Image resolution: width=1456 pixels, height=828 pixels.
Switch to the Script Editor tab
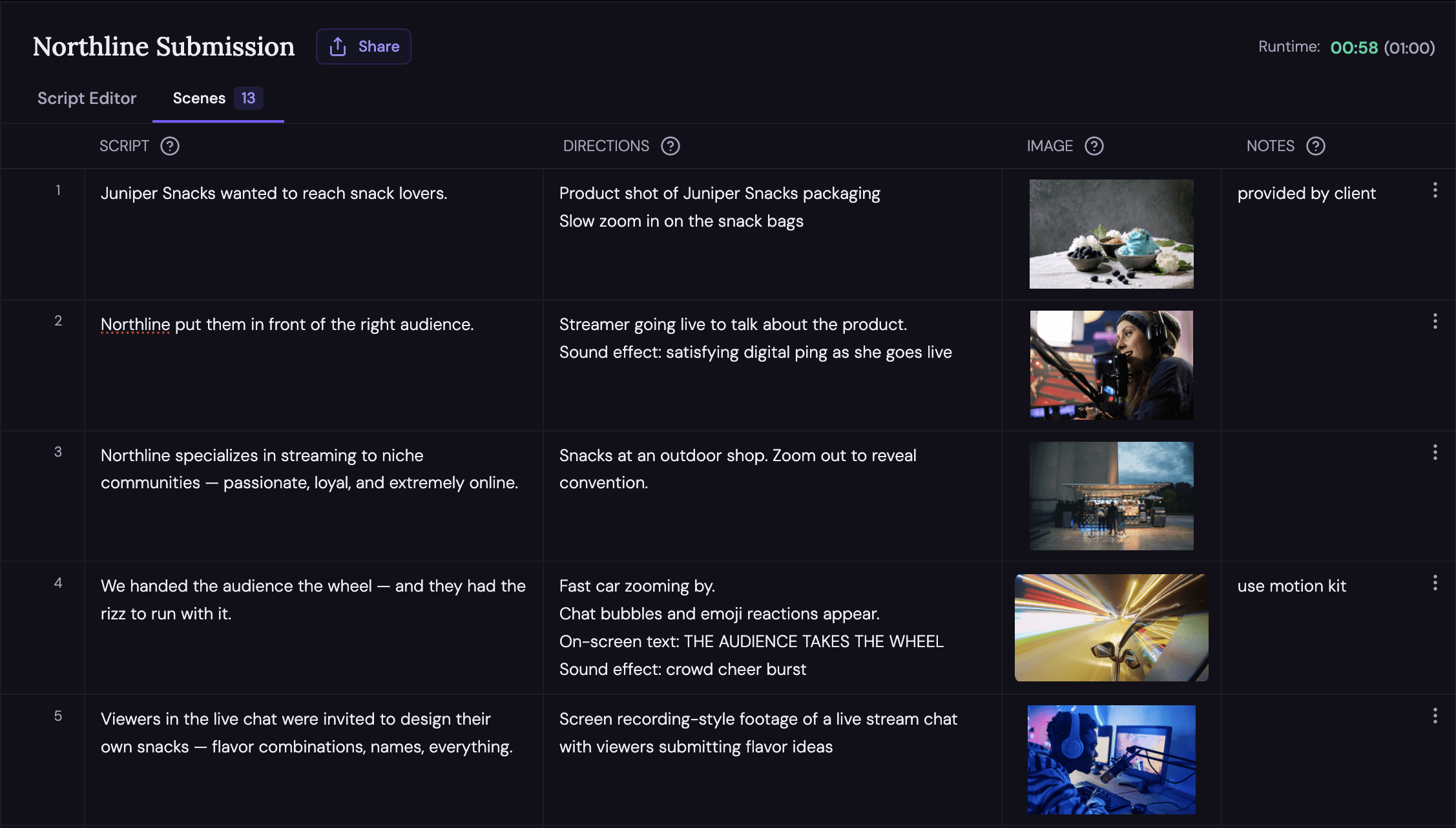point(87,98)
